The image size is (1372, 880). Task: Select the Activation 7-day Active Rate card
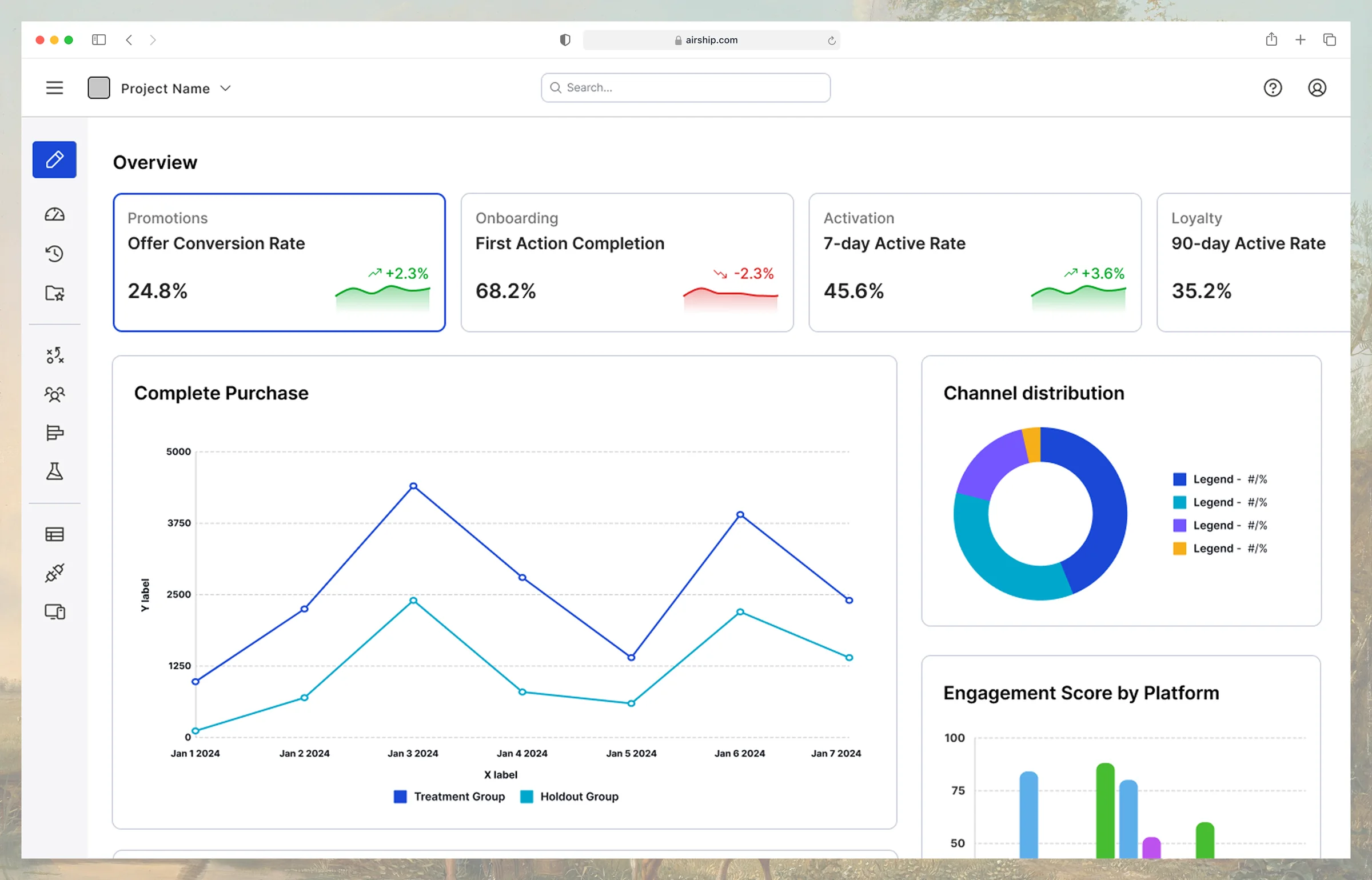975,262
